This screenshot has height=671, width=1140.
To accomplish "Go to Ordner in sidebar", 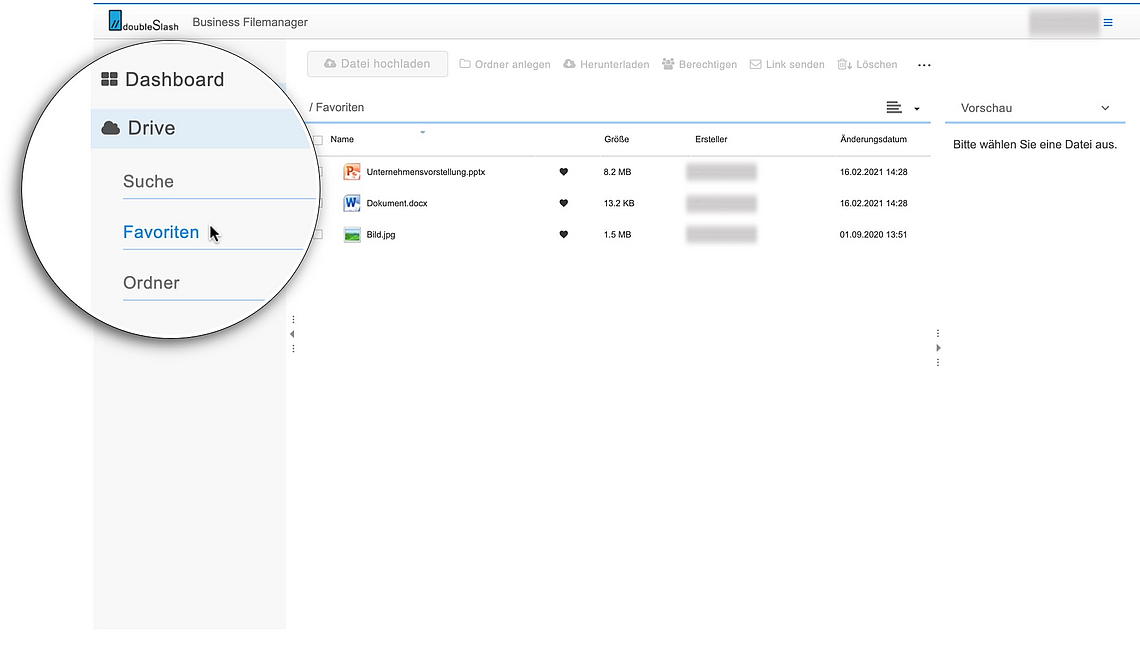I will coord(151,283).
